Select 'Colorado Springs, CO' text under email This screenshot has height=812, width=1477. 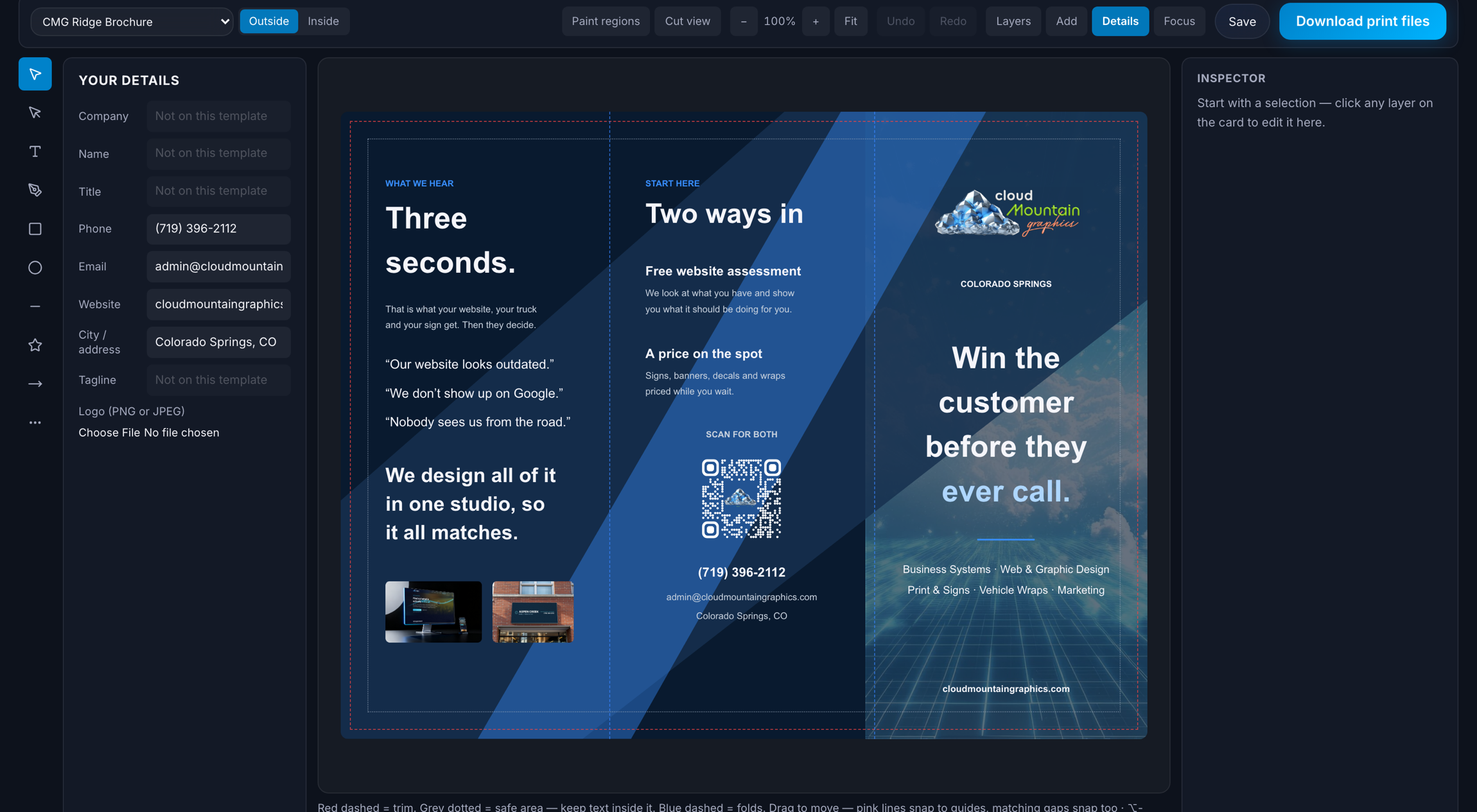click(x=741, y=616)
